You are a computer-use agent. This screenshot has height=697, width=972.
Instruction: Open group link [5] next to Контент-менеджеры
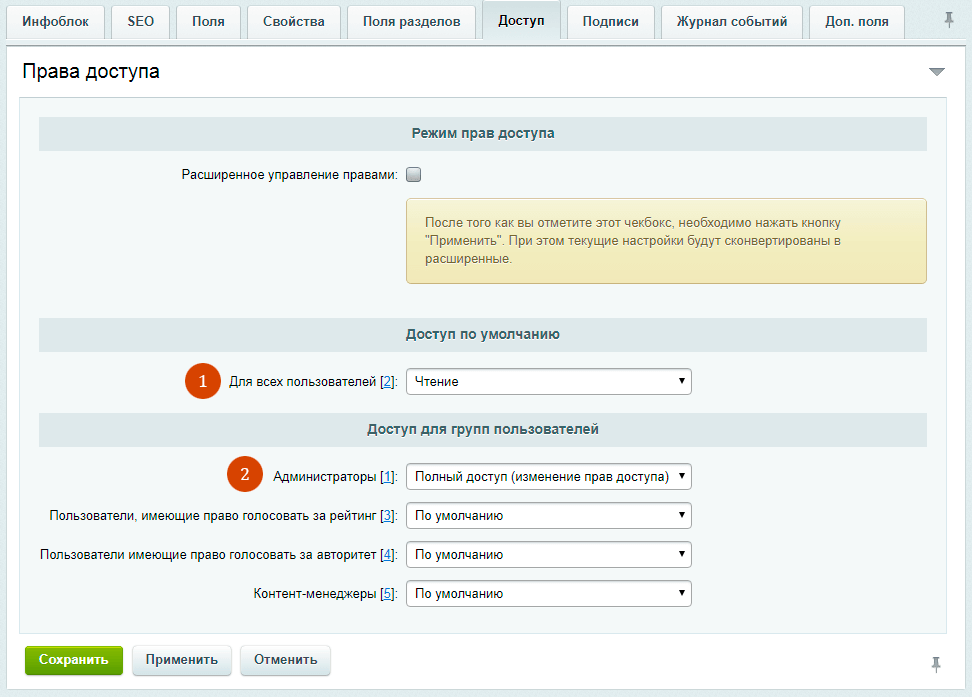coord(388,594)
